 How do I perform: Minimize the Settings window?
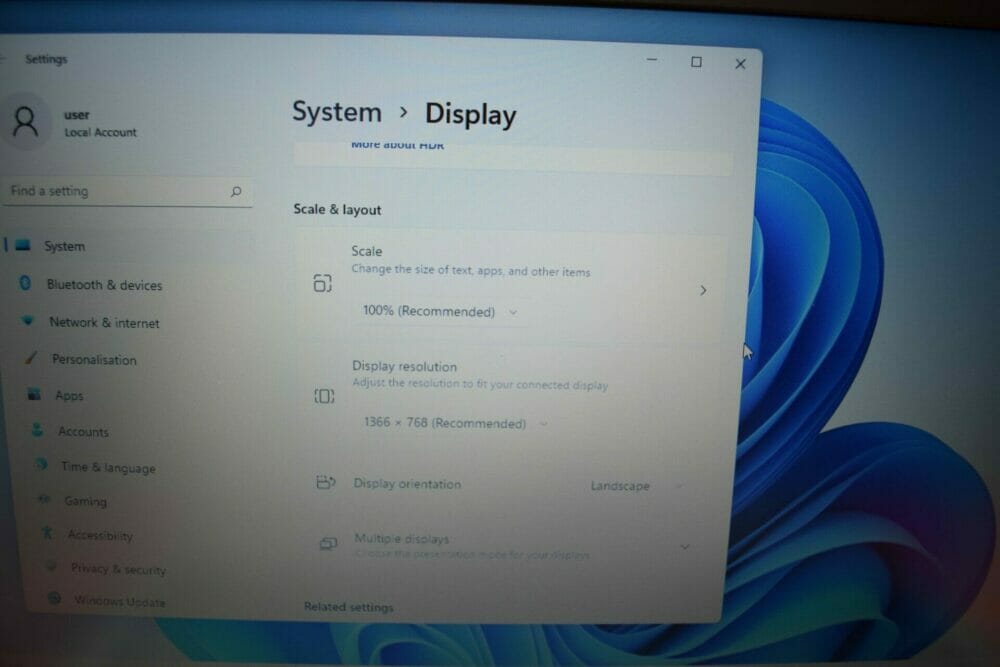pyautogui.click(x=652, y=59)
